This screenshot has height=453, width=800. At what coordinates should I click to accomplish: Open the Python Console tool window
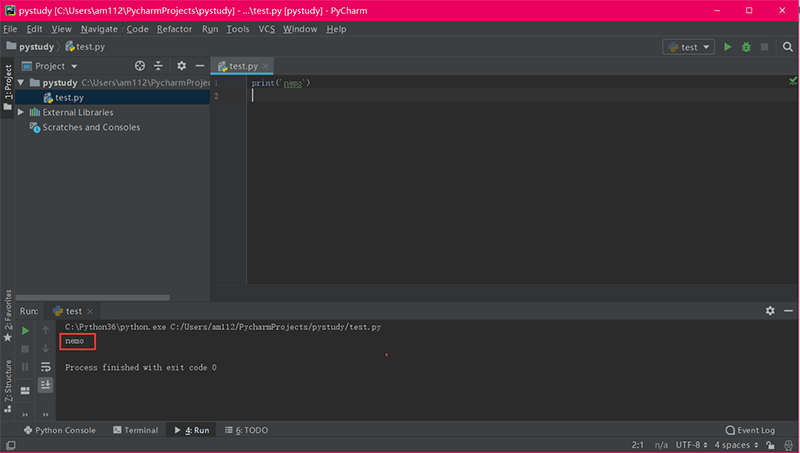[x=60, y=430]
